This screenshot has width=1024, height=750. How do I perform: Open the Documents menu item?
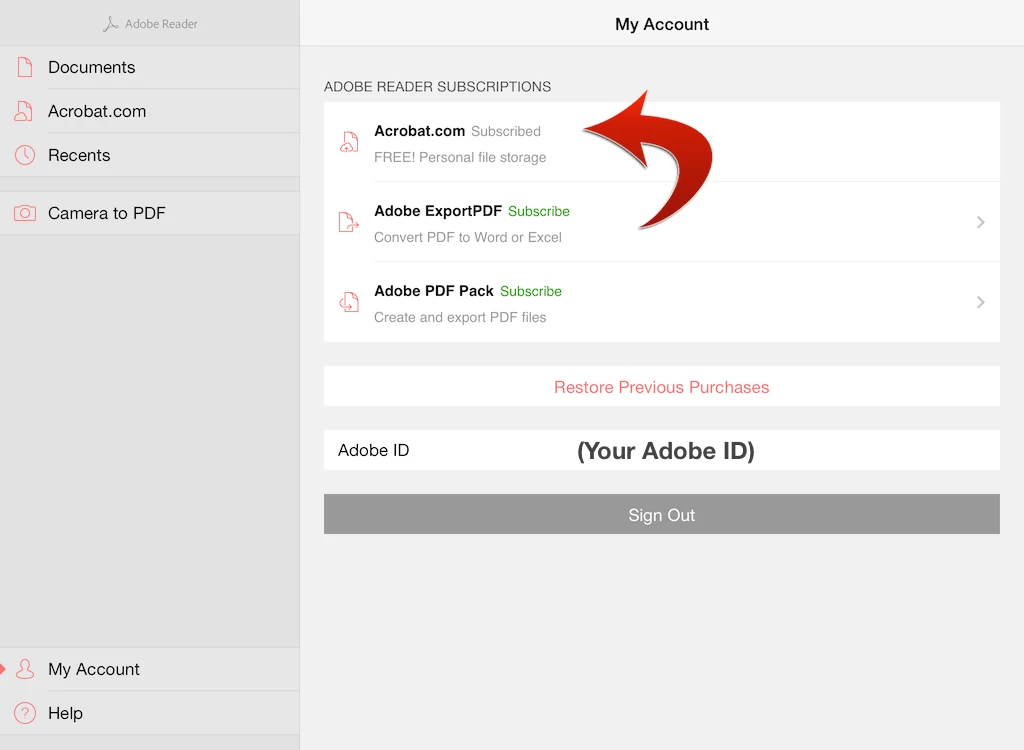[150, 67]
